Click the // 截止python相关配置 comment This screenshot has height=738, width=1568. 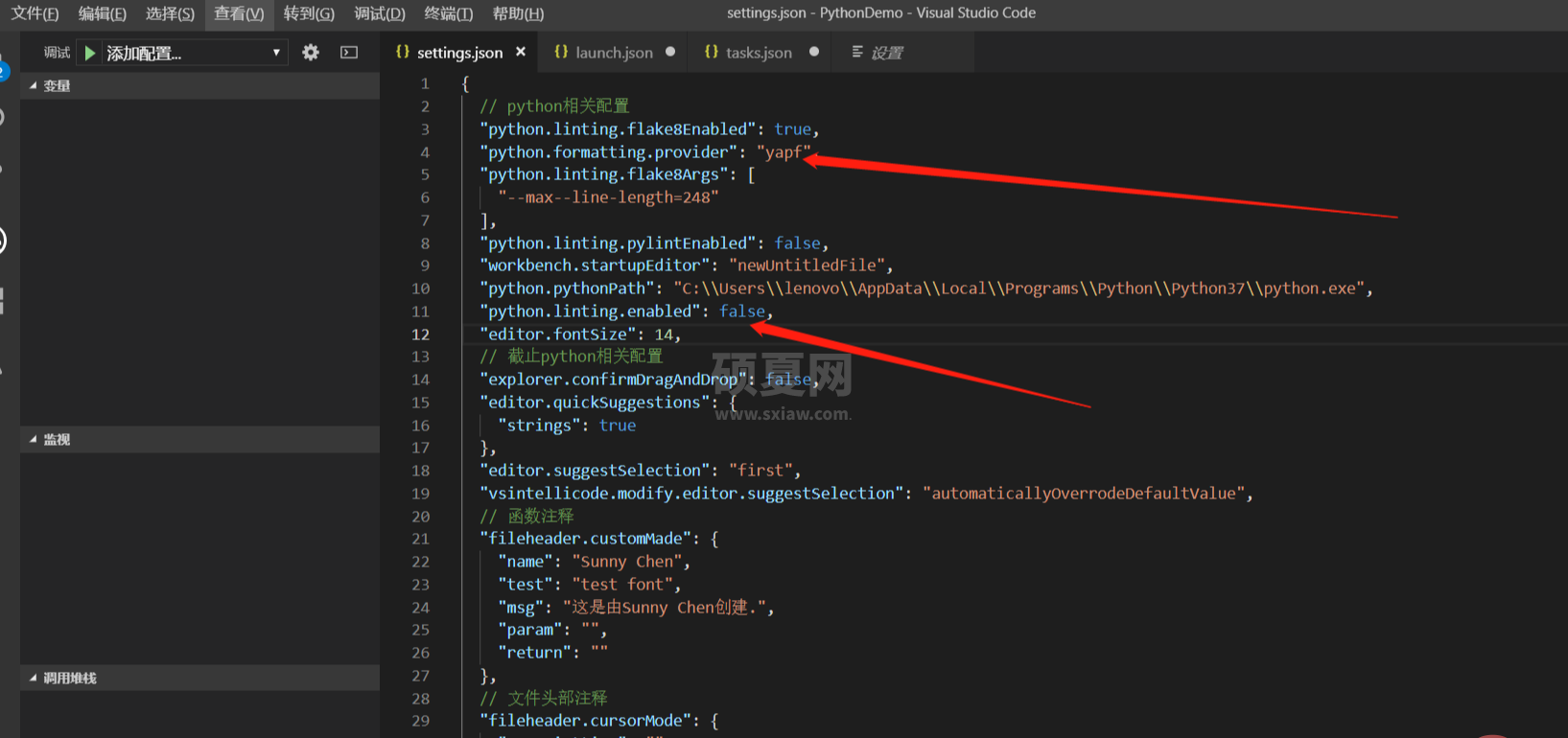point(572,357)
